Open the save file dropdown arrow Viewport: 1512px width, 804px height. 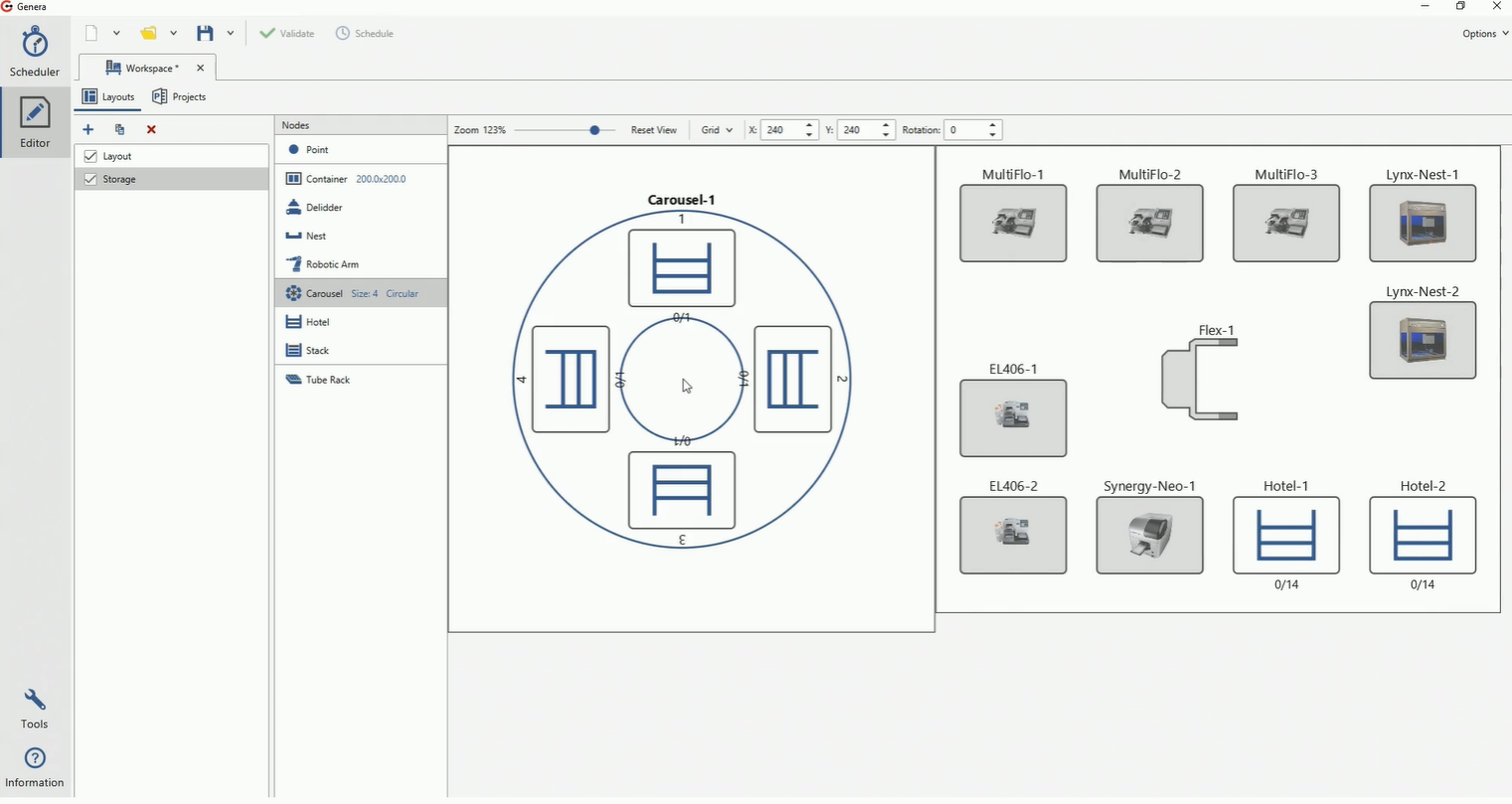[231, 33]
